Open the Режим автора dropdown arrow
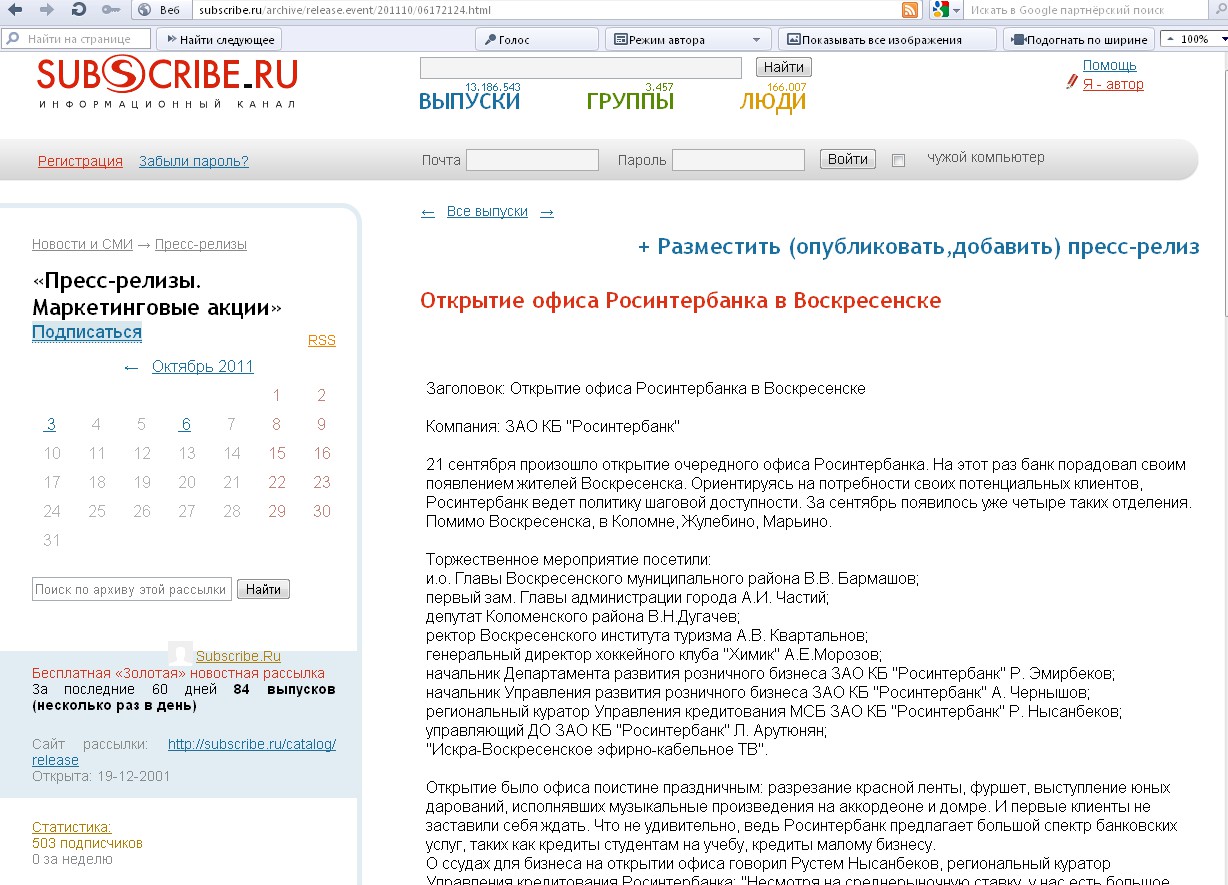This screenshot has height=885, width=1228. coord(757,40)
